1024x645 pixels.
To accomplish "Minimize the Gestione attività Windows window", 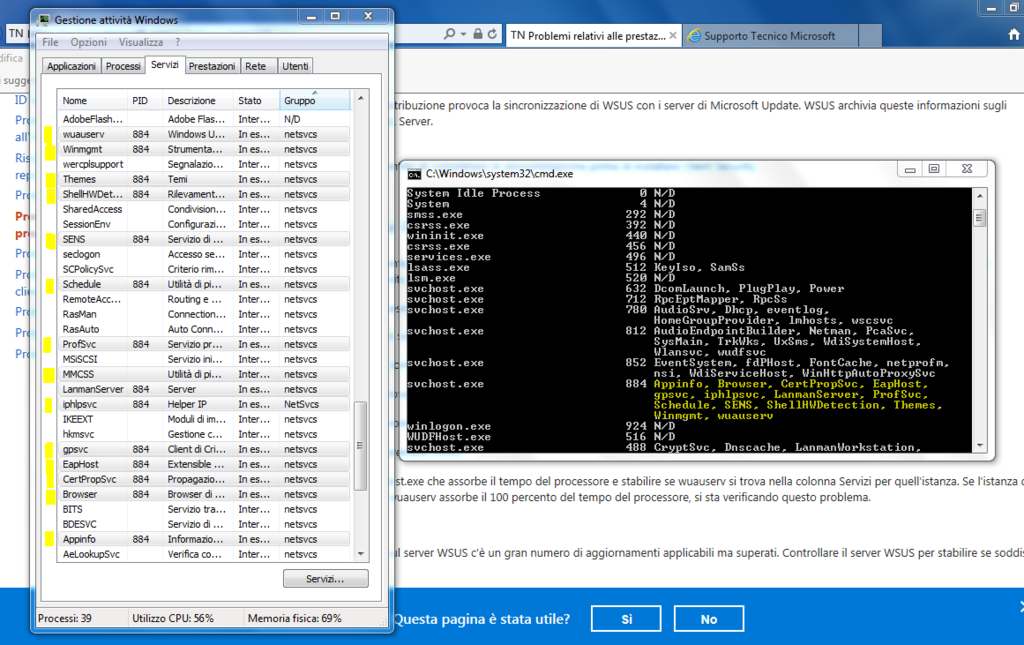I will tap(312, 16).
